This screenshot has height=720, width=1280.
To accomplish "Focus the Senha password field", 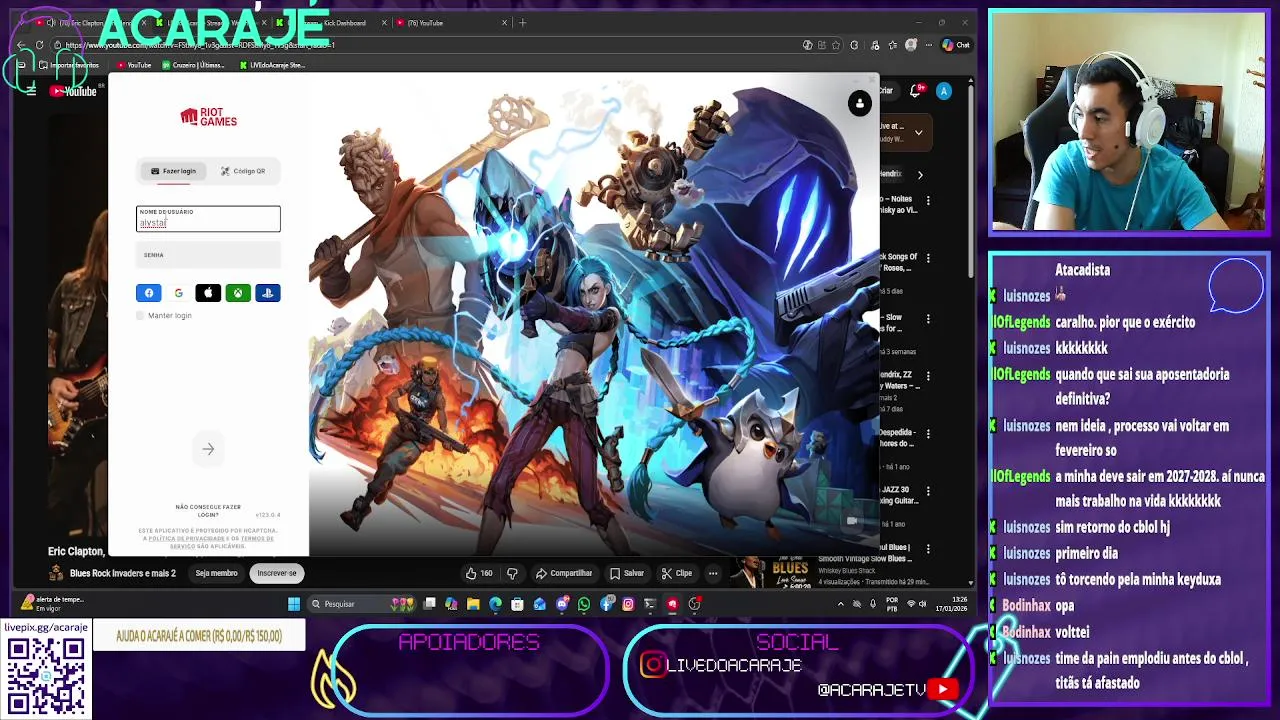I will coord(208,255).
